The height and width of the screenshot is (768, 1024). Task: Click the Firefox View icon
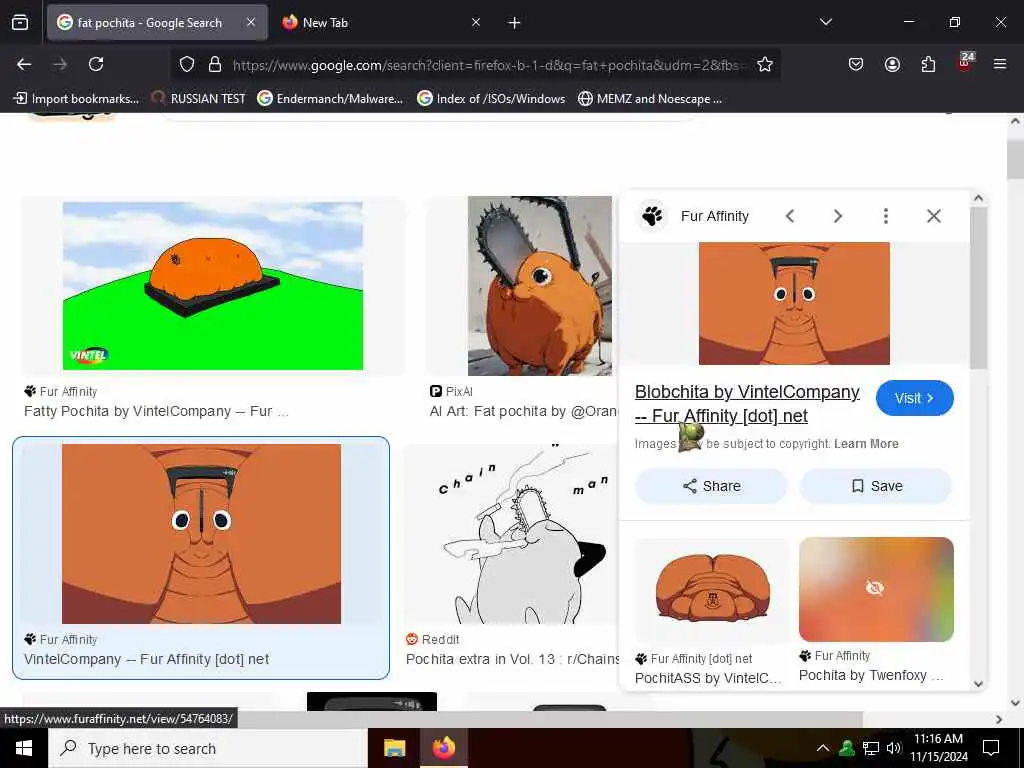click(x=20, y=23)
